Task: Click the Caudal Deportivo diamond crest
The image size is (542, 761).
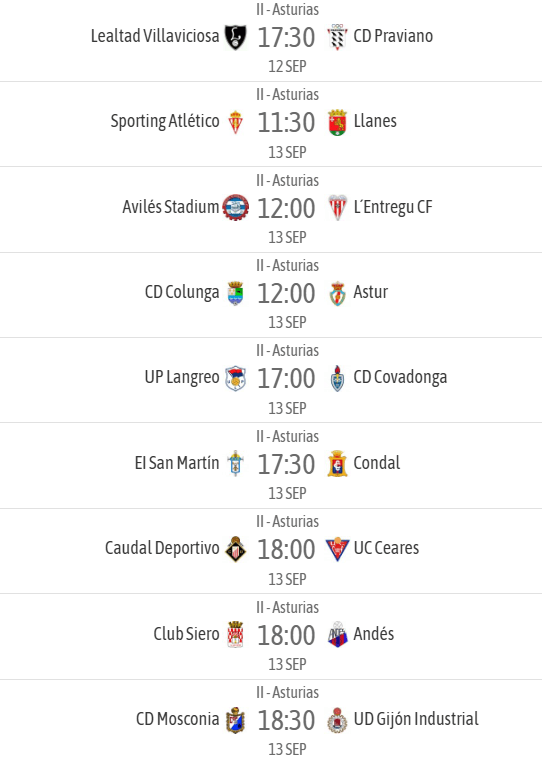Action: point(235,549)
